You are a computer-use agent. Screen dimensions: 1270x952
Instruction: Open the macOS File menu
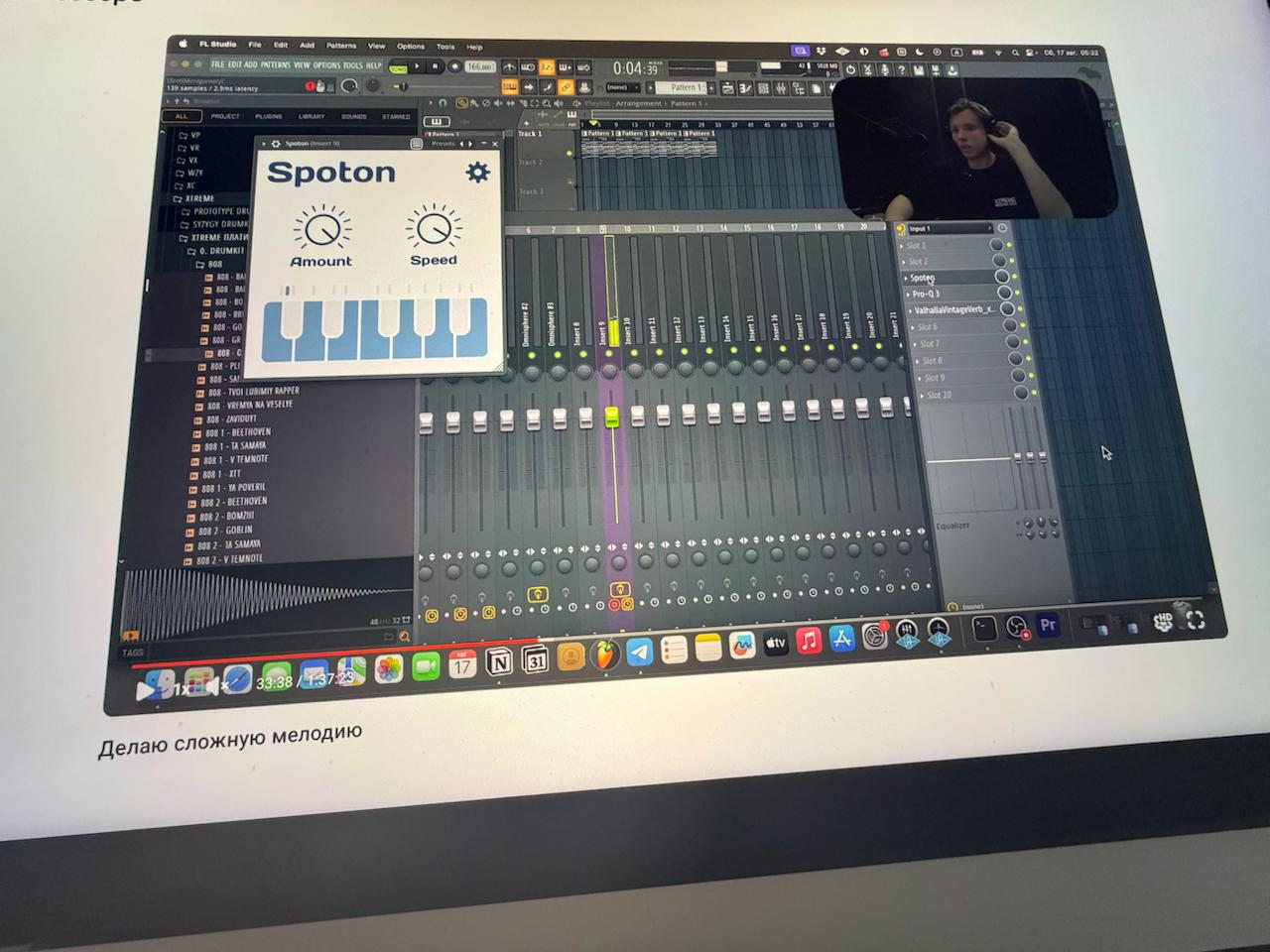[255, 45]
